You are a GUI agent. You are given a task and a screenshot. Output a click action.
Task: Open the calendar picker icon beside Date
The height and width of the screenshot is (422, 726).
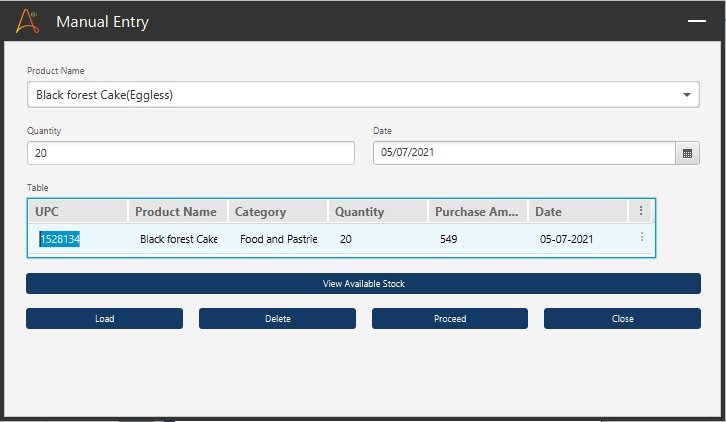click(687, 153)
